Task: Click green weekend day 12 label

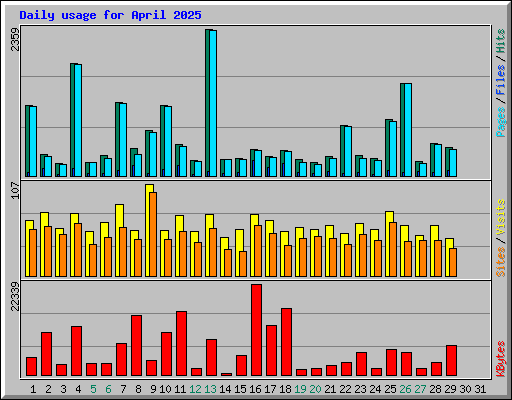Action: 195,389
